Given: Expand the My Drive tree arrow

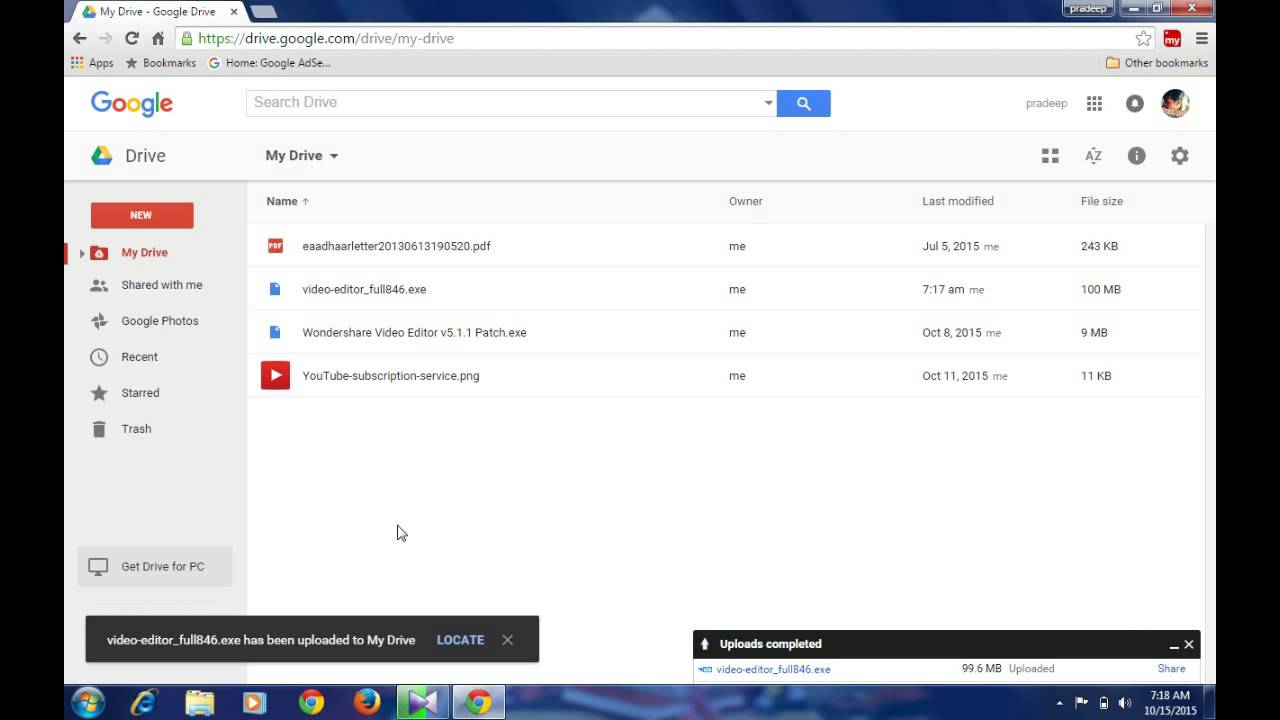Looking at the screenshot, I should 82,253.
